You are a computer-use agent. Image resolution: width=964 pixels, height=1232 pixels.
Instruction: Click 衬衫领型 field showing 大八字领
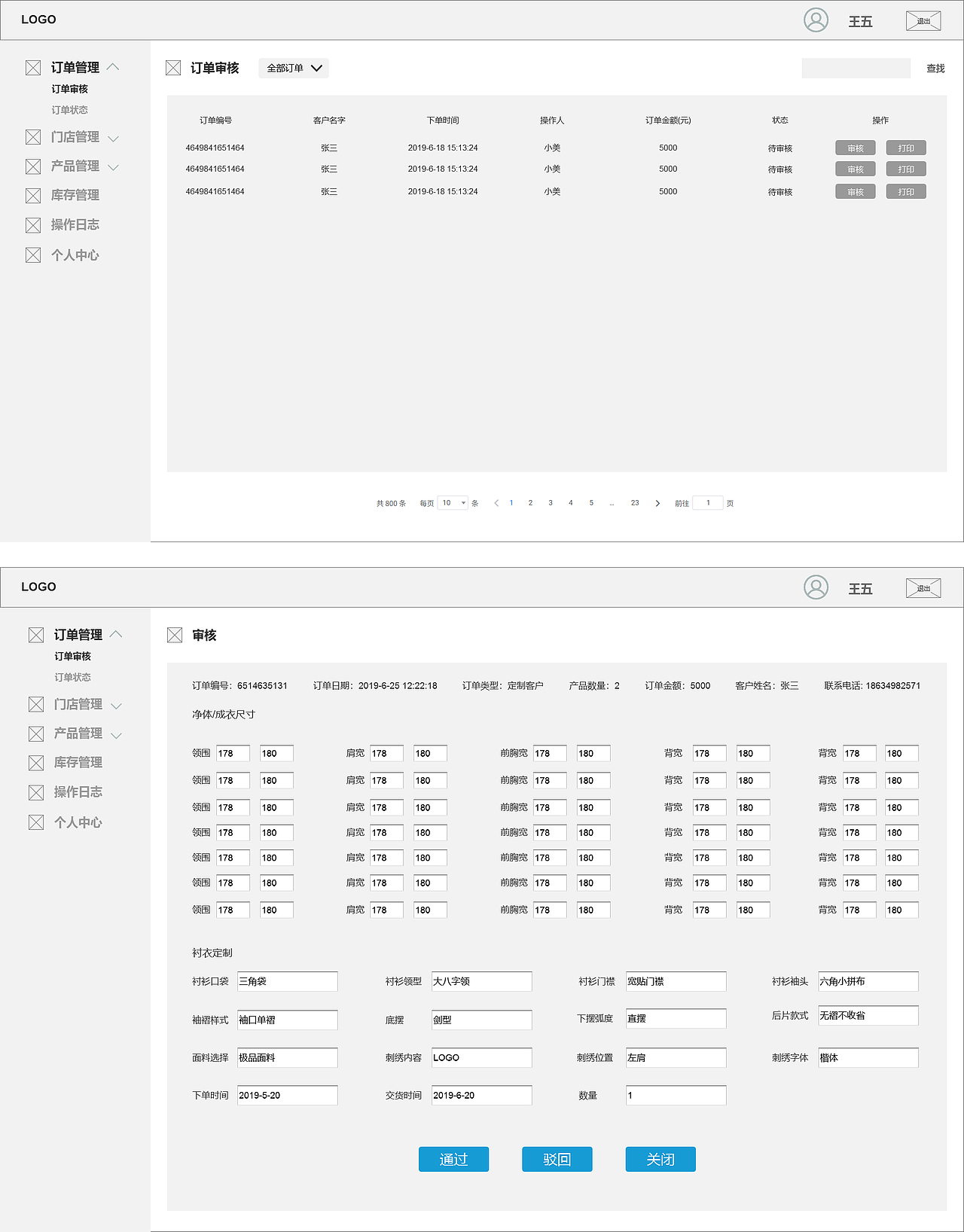coord(482,981)
